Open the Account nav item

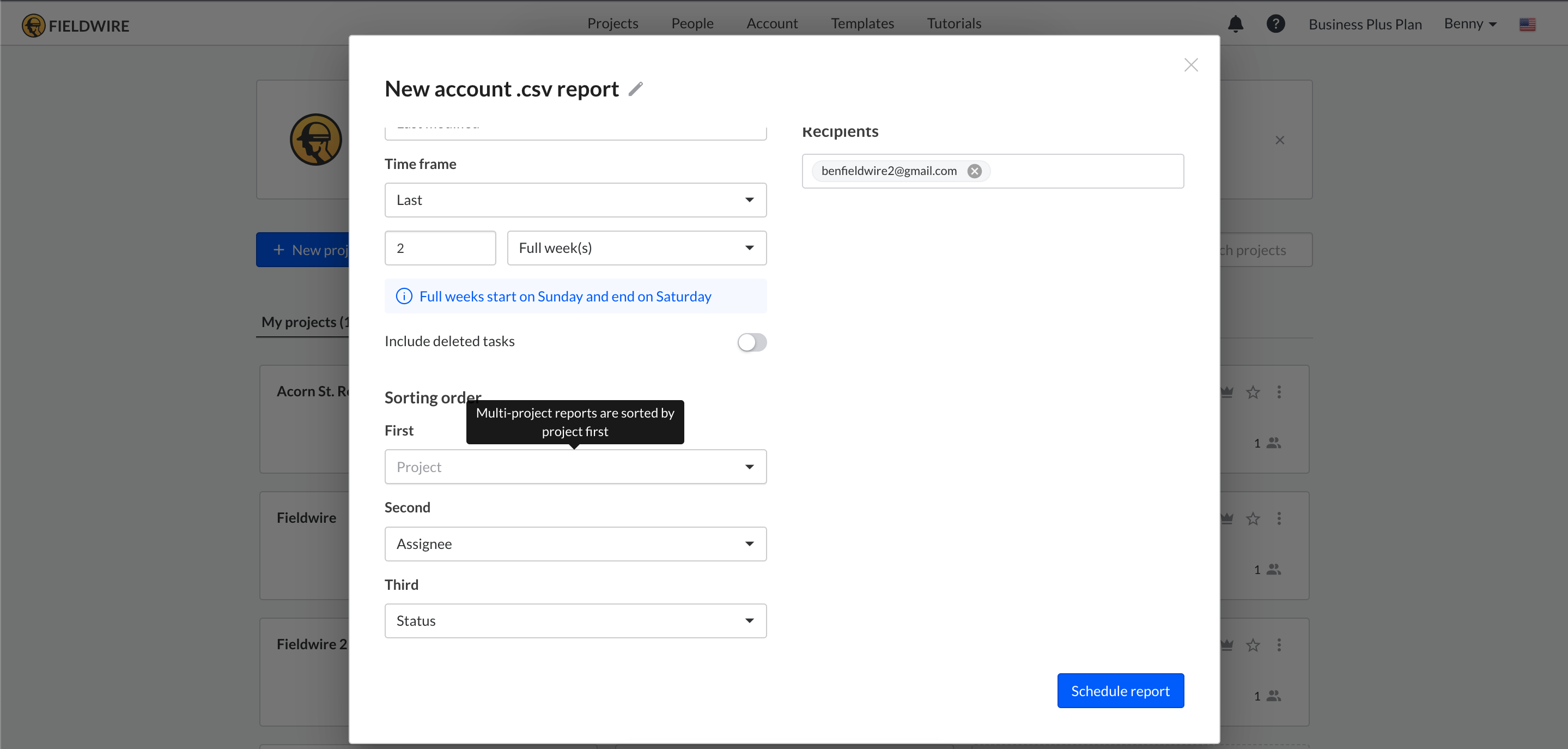(772, 23)
